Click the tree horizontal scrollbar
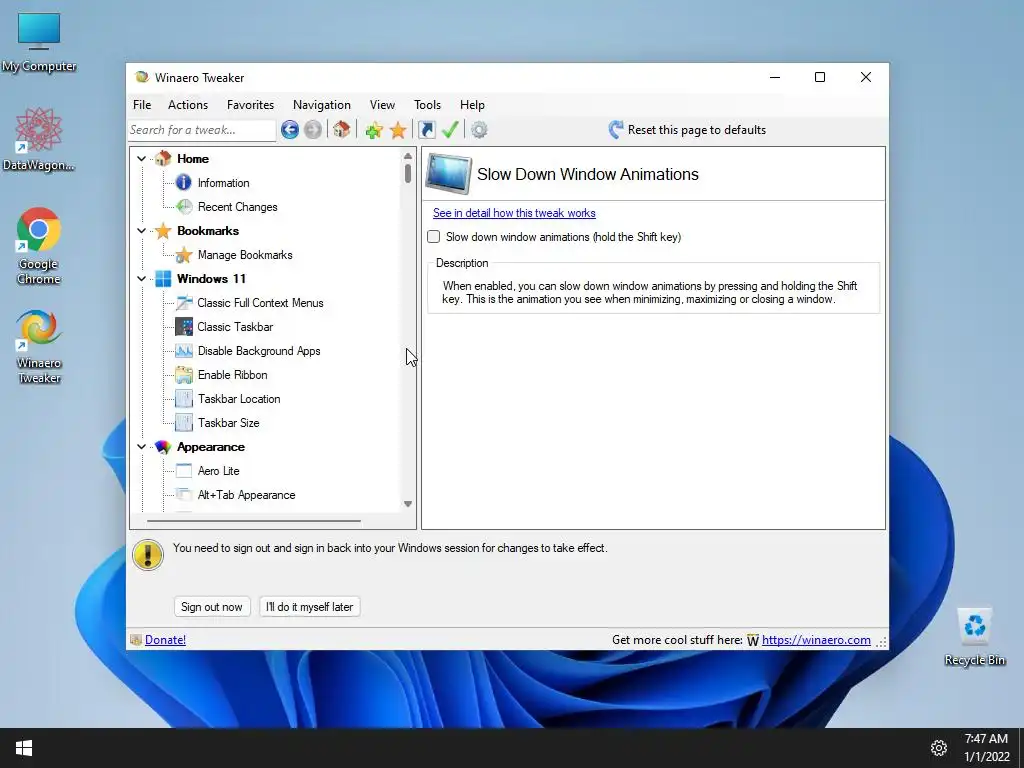Viewport: 1024px width, 768px height. click(253, 521)
